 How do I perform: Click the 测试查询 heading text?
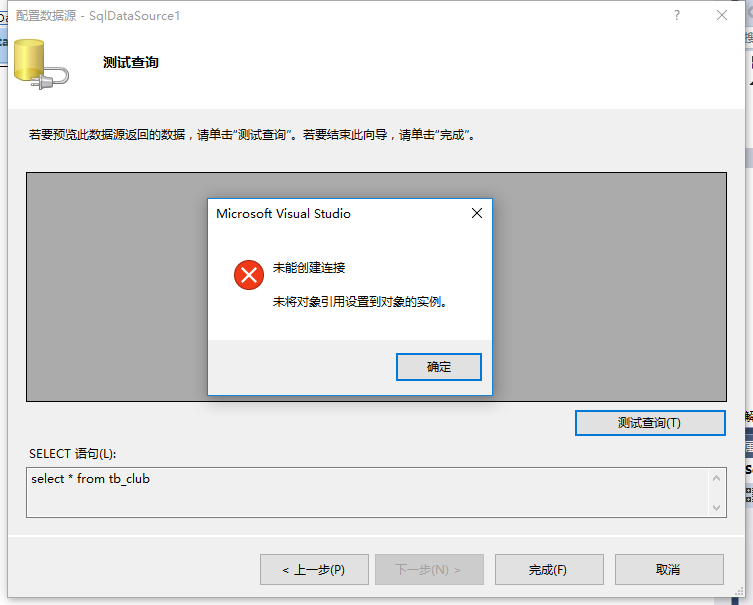pos(131,62)
